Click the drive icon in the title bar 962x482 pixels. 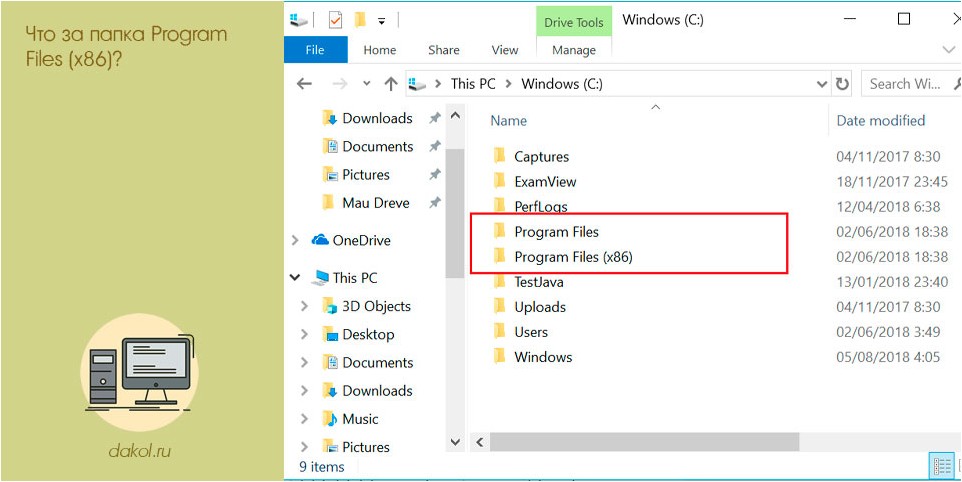[298, 20]
